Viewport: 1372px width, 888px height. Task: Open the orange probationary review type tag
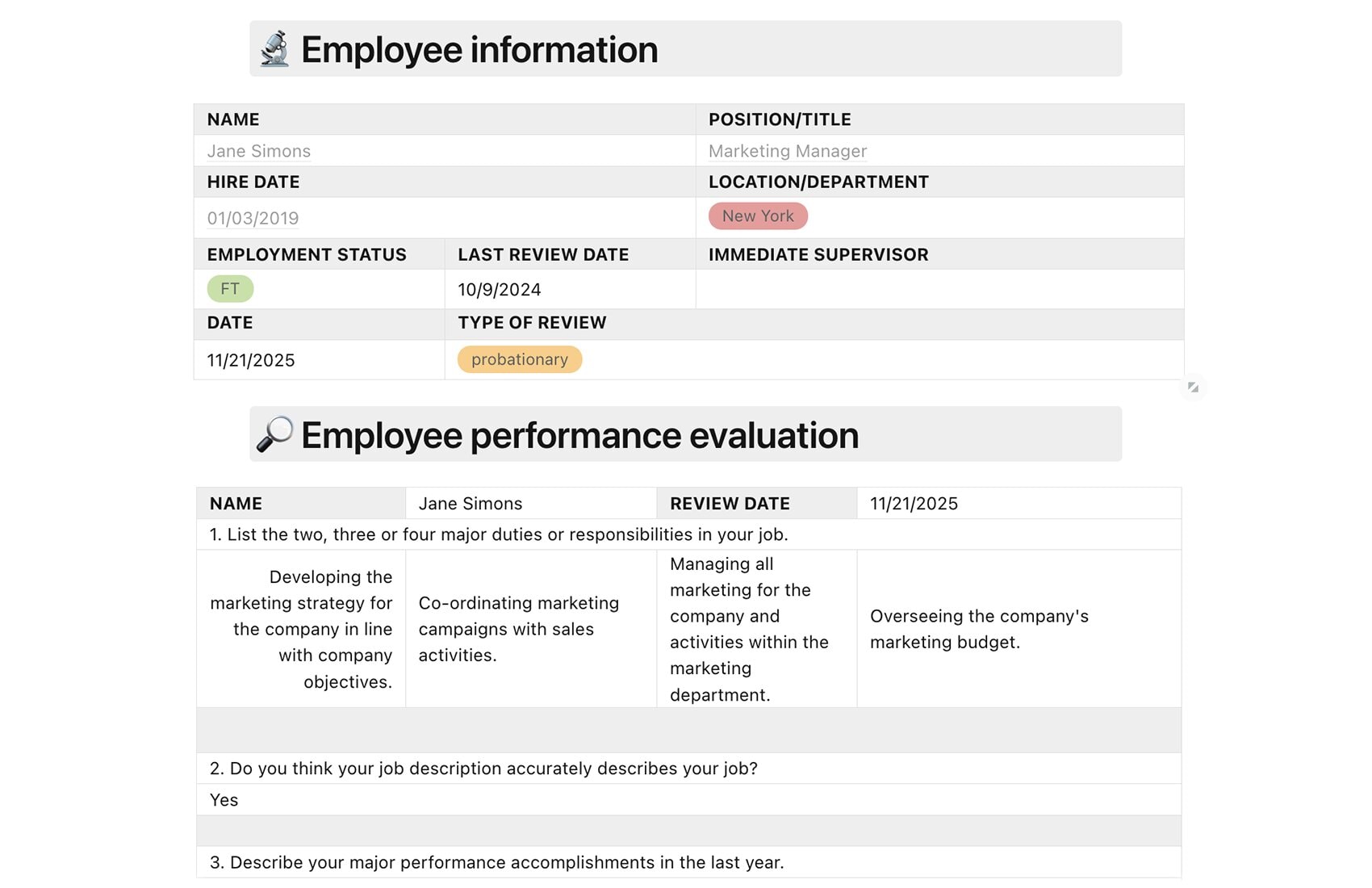pos(519,359)
